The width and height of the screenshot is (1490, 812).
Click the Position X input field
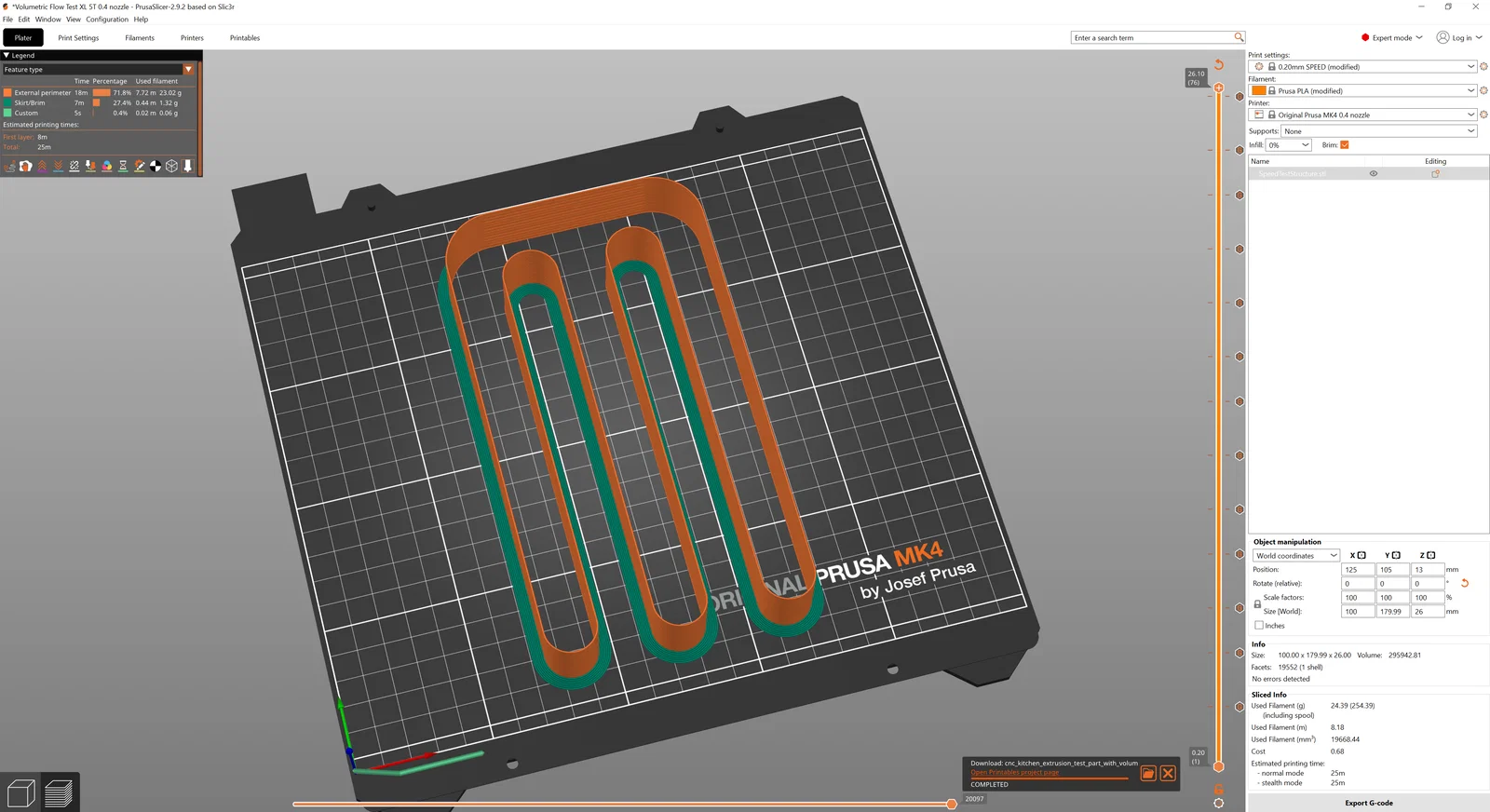[x=1358, y=570]
